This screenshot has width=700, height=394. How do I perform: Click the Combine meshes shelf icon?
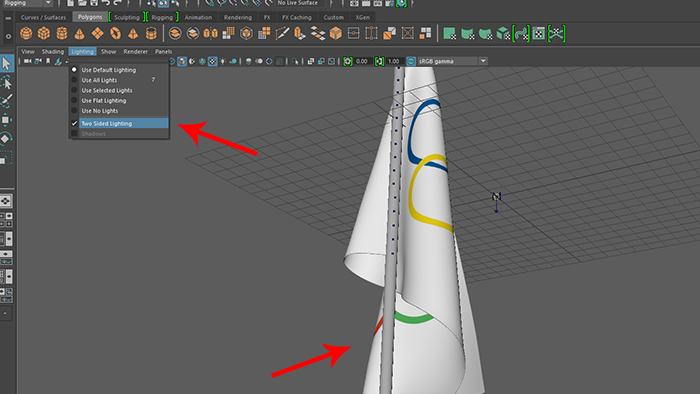click(175, 33)
